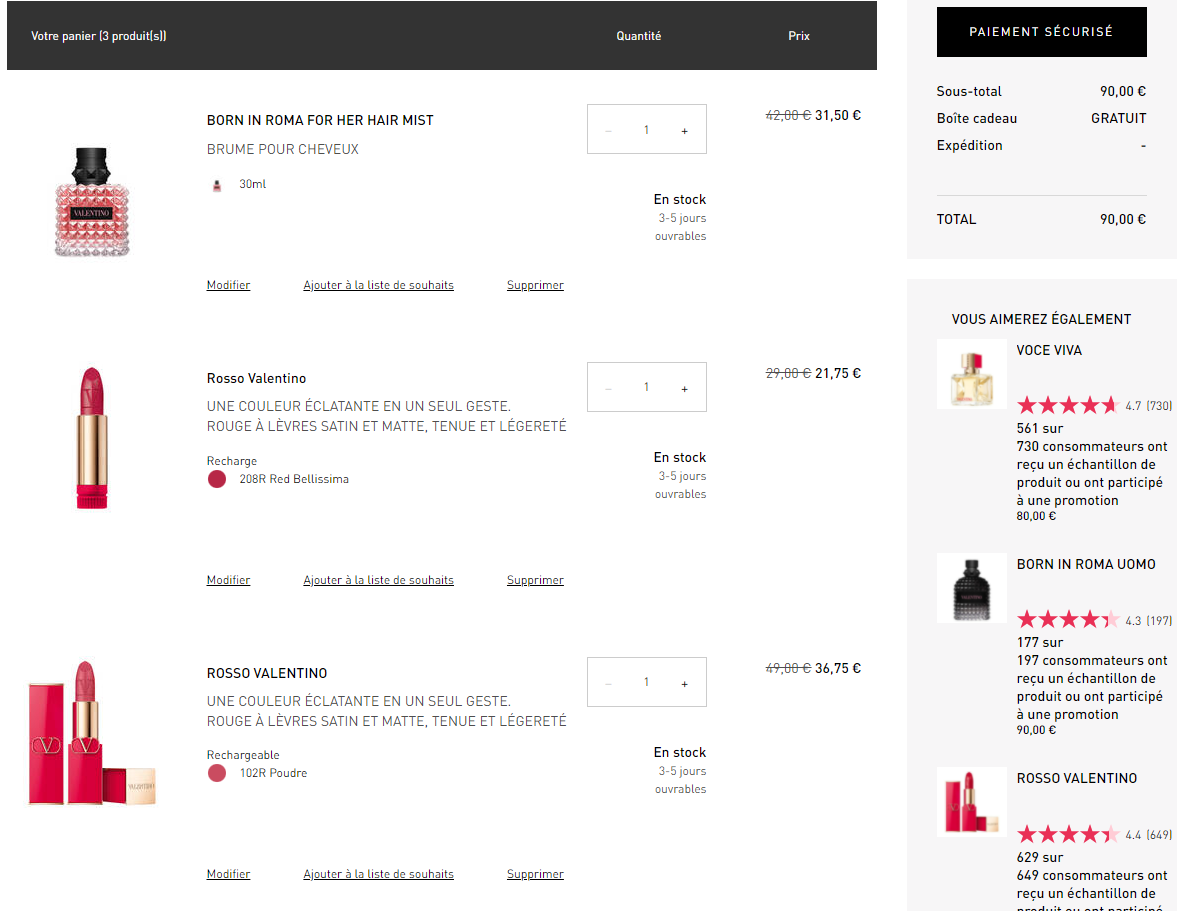Click the 102R Poudre color swatch

point(217,773)
